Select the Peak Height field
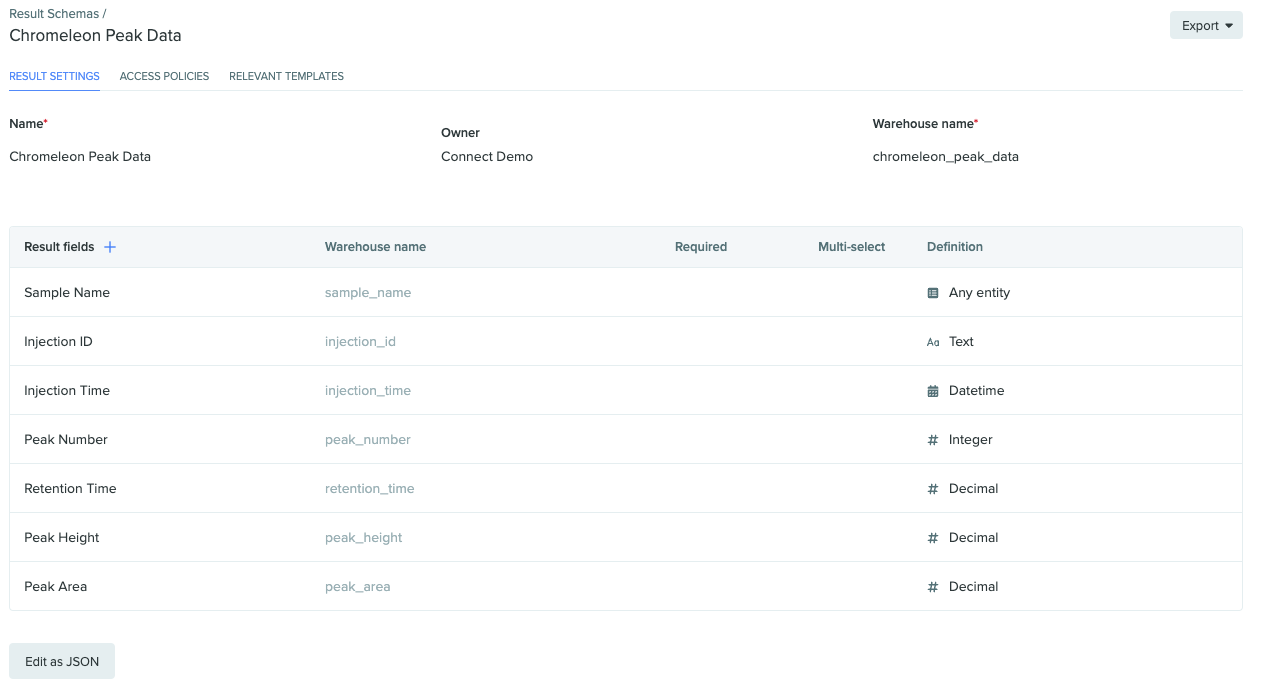1276x696 pixels. click(x=62, y=538)
